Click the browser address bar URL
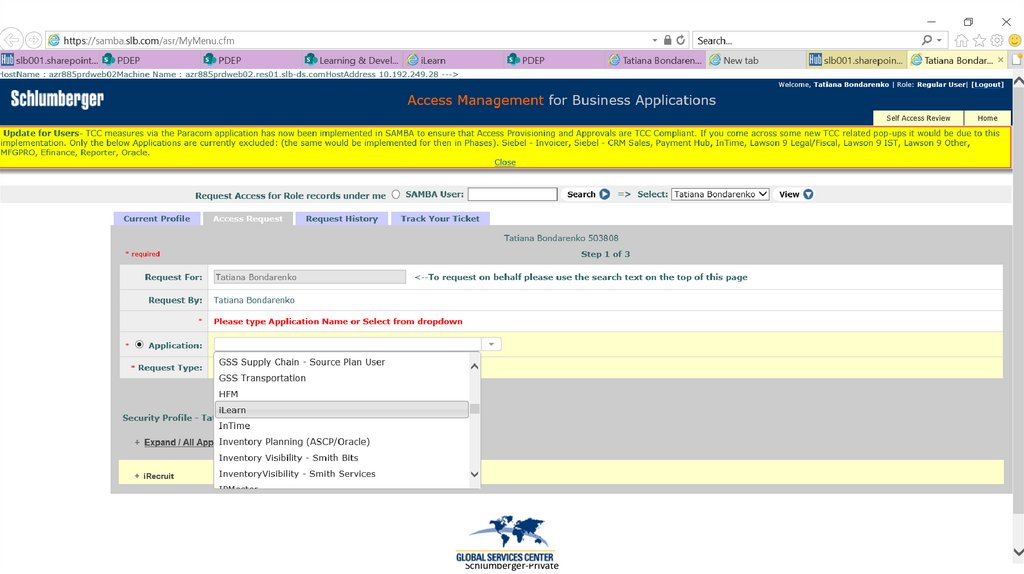Image resolution: width=1024 pixels, height=574 pixels. pos(149,40)
